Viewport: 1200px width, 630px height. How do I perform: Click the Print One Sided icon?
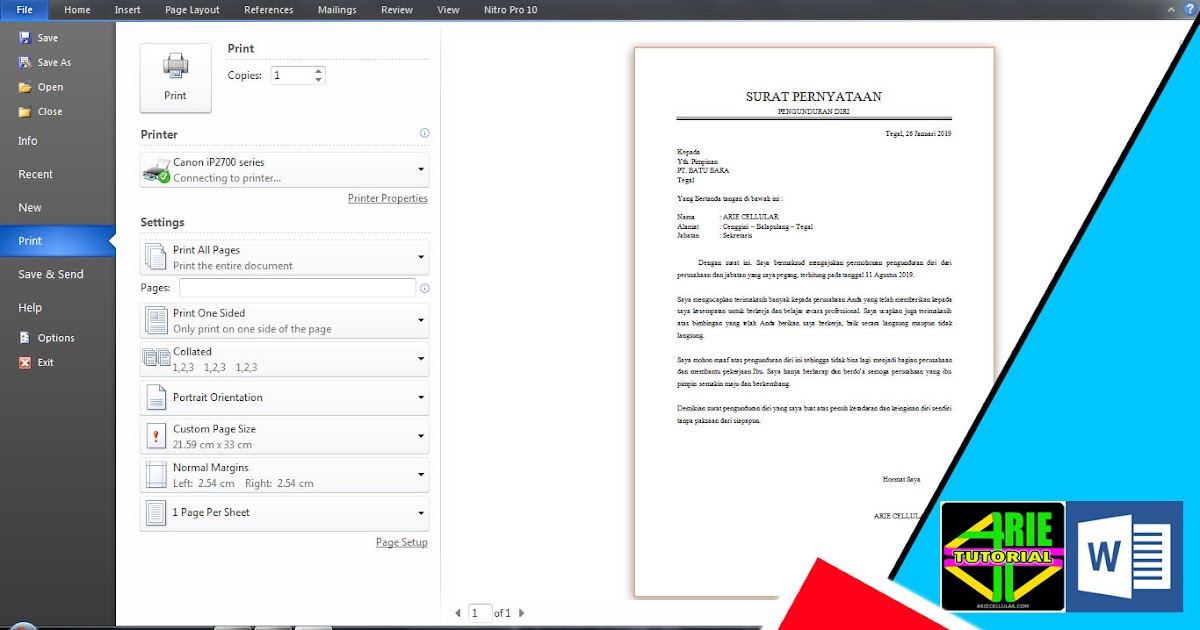(157, 320)
